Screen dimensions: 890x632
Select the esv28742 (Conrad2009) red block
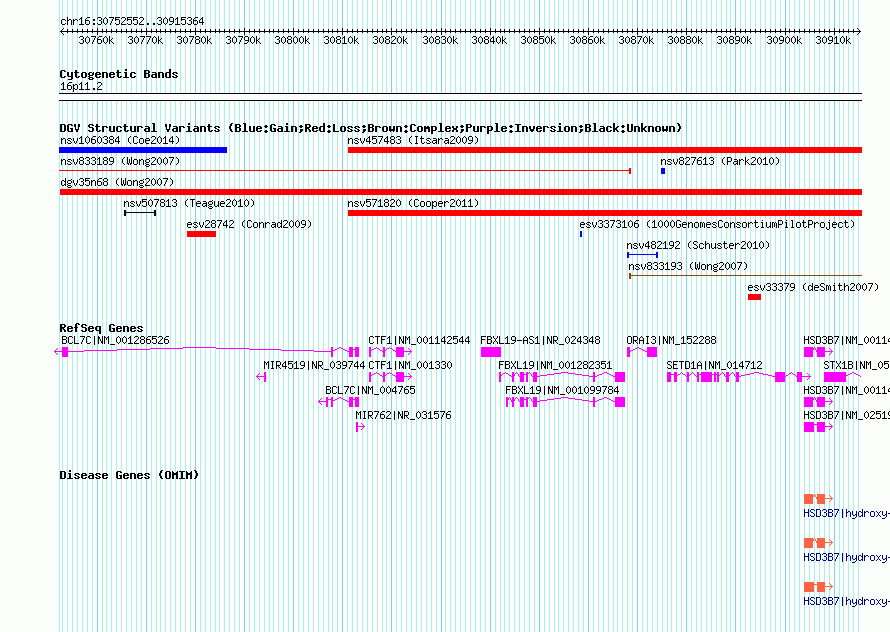point(201,234)
